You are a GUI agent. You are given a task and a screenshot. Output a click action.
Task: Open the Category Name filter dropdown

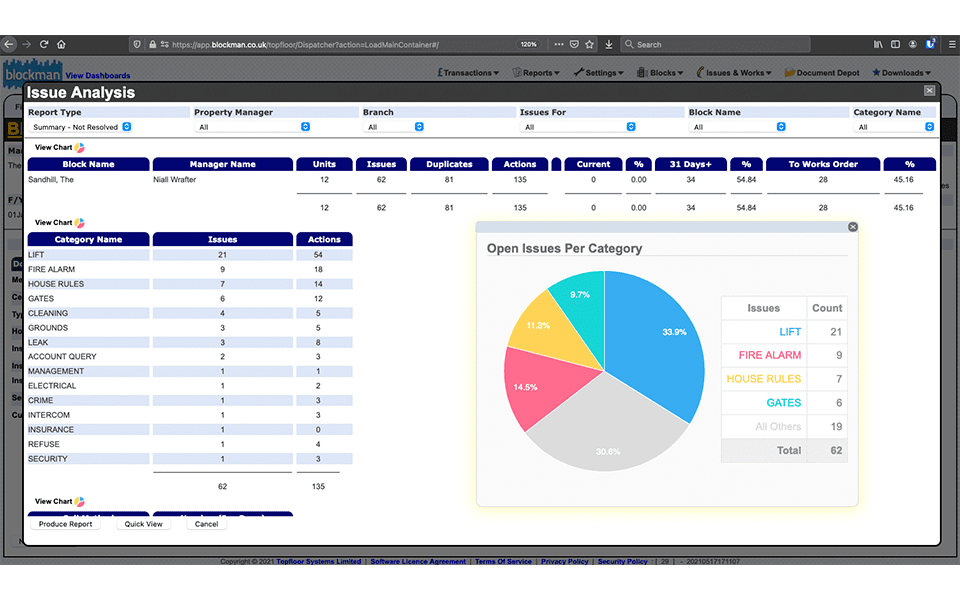click(894, 127)
